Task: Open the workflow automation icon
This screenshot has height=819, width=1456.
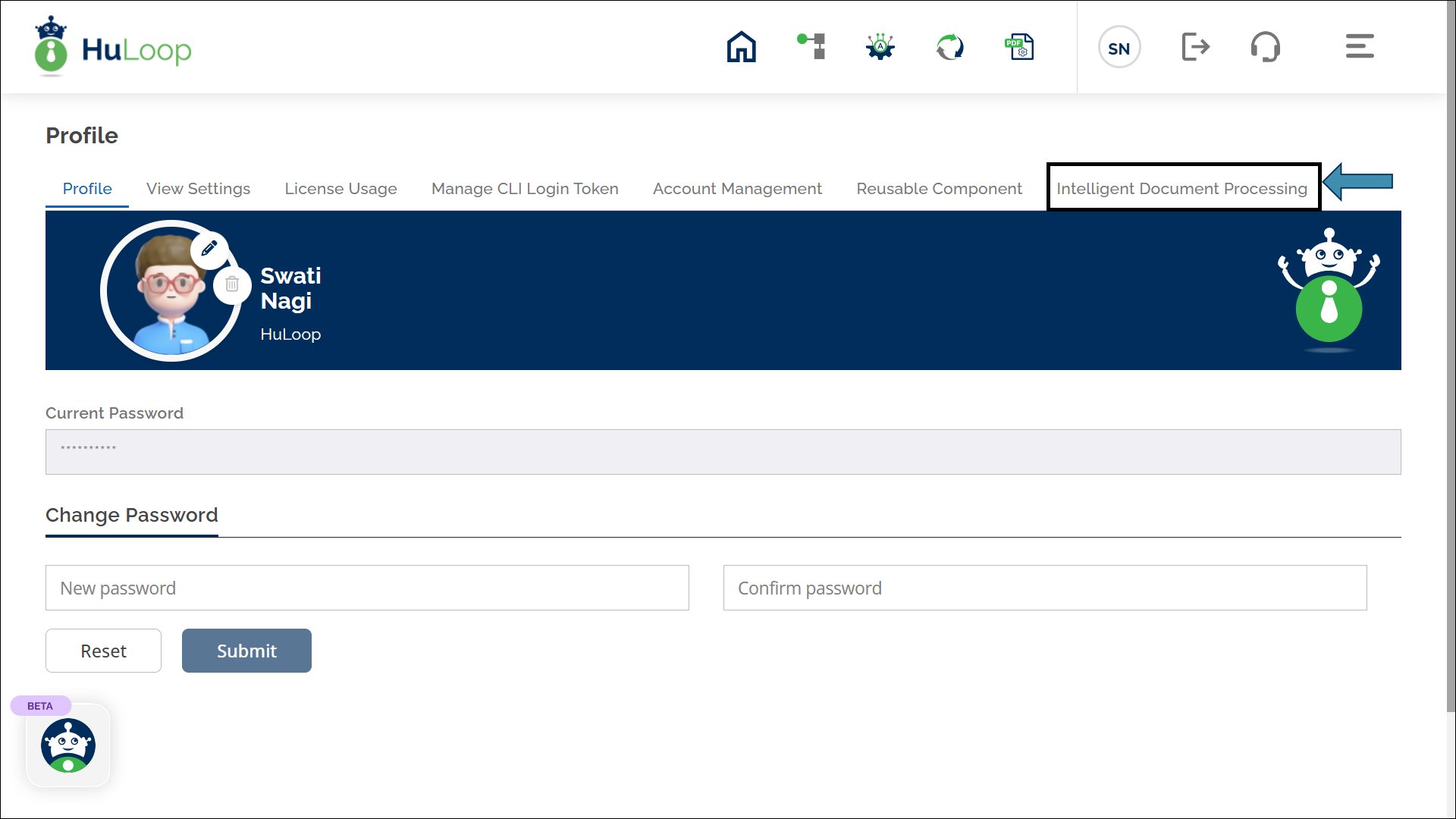Action: click(x=811, y=47)
